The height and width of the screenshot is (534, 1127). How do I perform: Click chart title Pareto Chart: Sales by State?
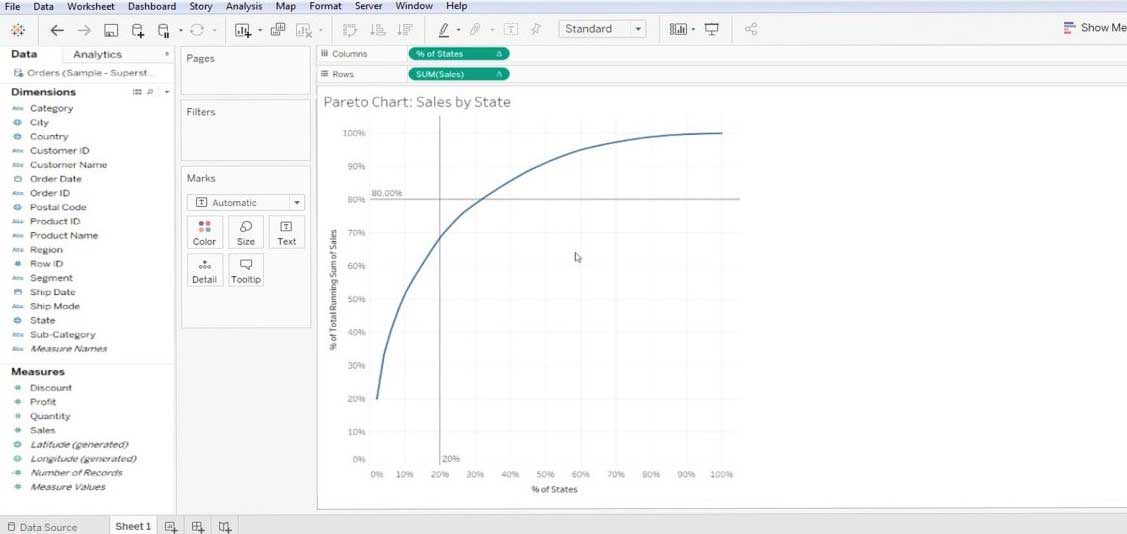coord(417,102)
